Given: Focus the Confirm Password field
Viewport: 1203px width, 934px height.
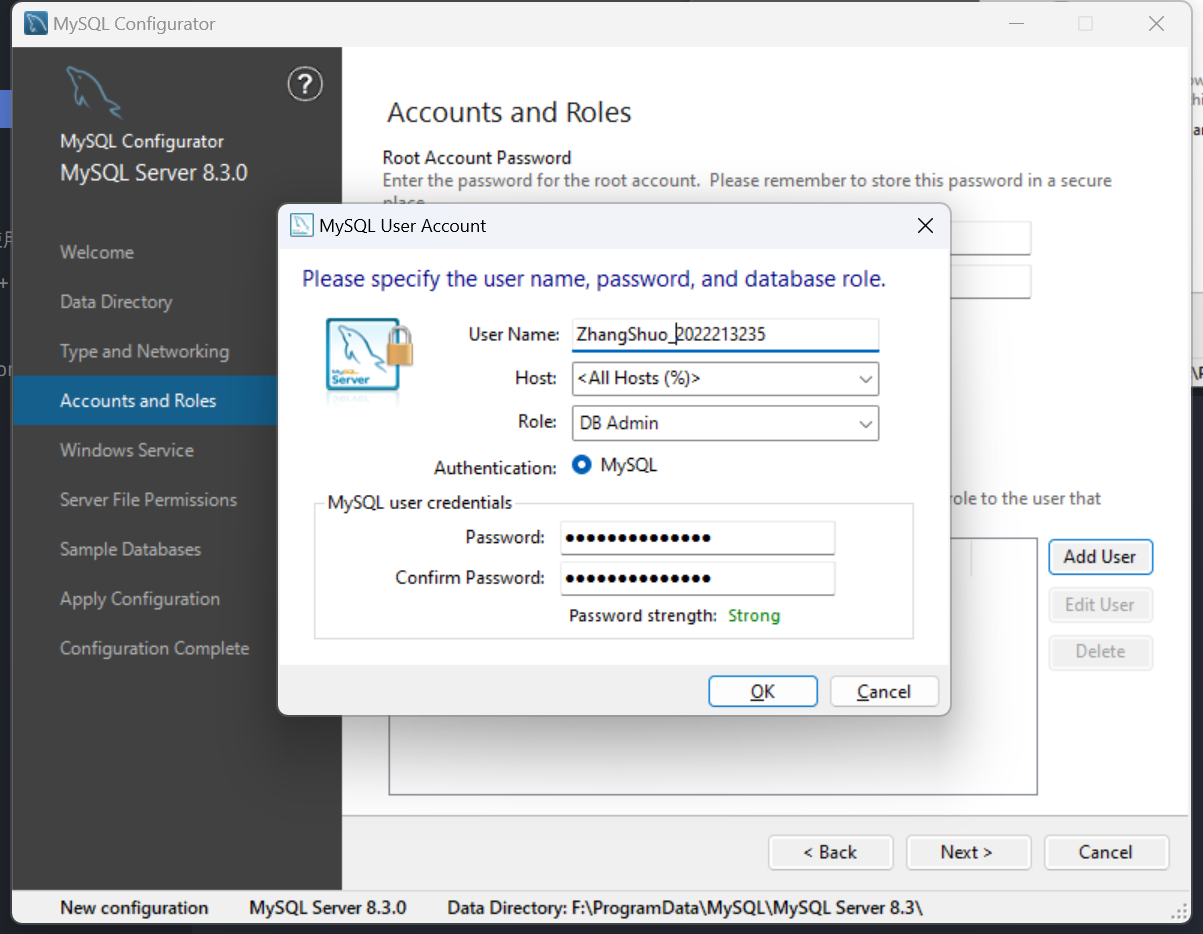Looking at the screenshot, I should coord(698,578).
